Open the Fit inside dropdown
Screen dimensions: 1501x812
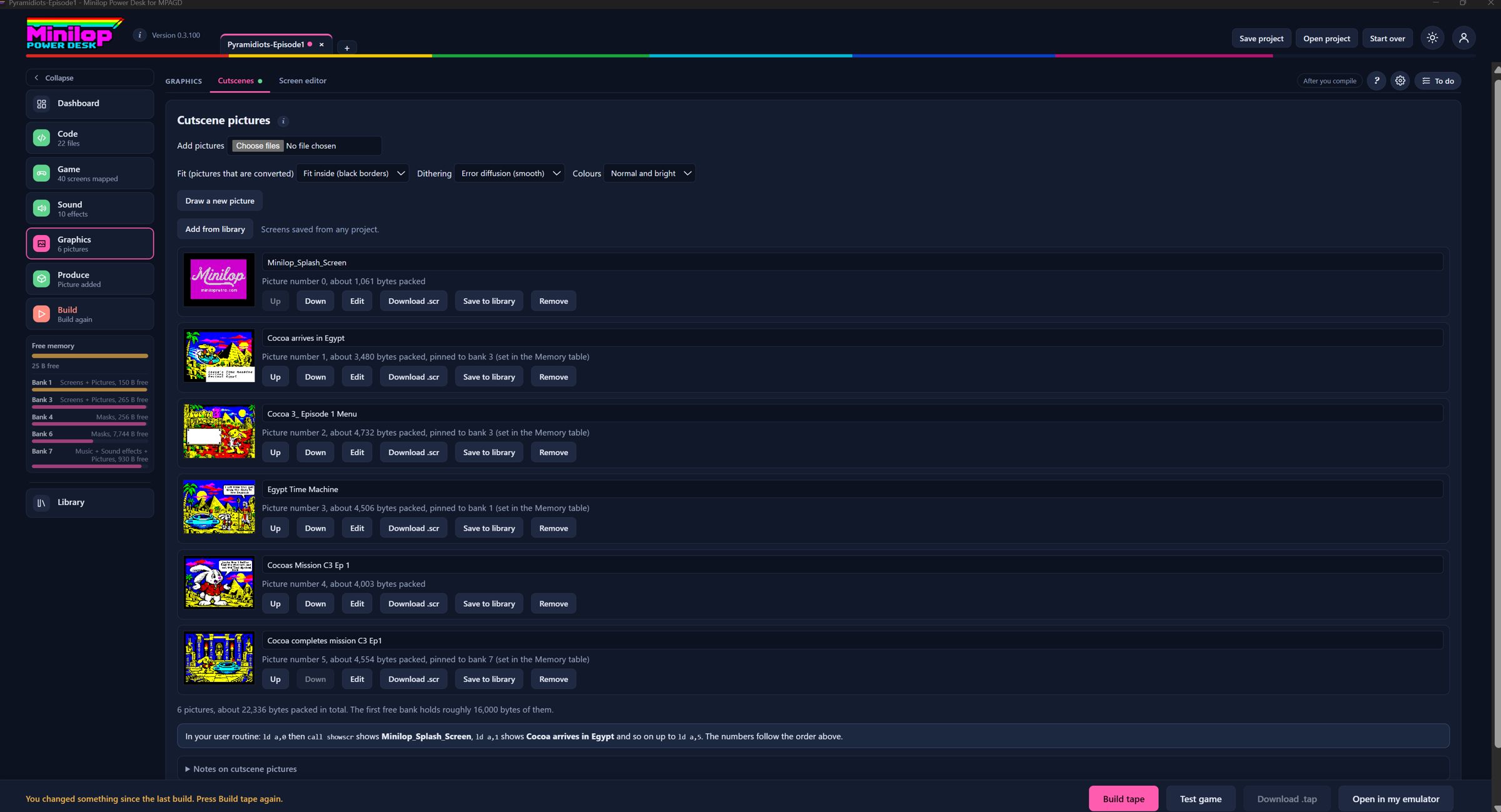click(x=353, y=173)
